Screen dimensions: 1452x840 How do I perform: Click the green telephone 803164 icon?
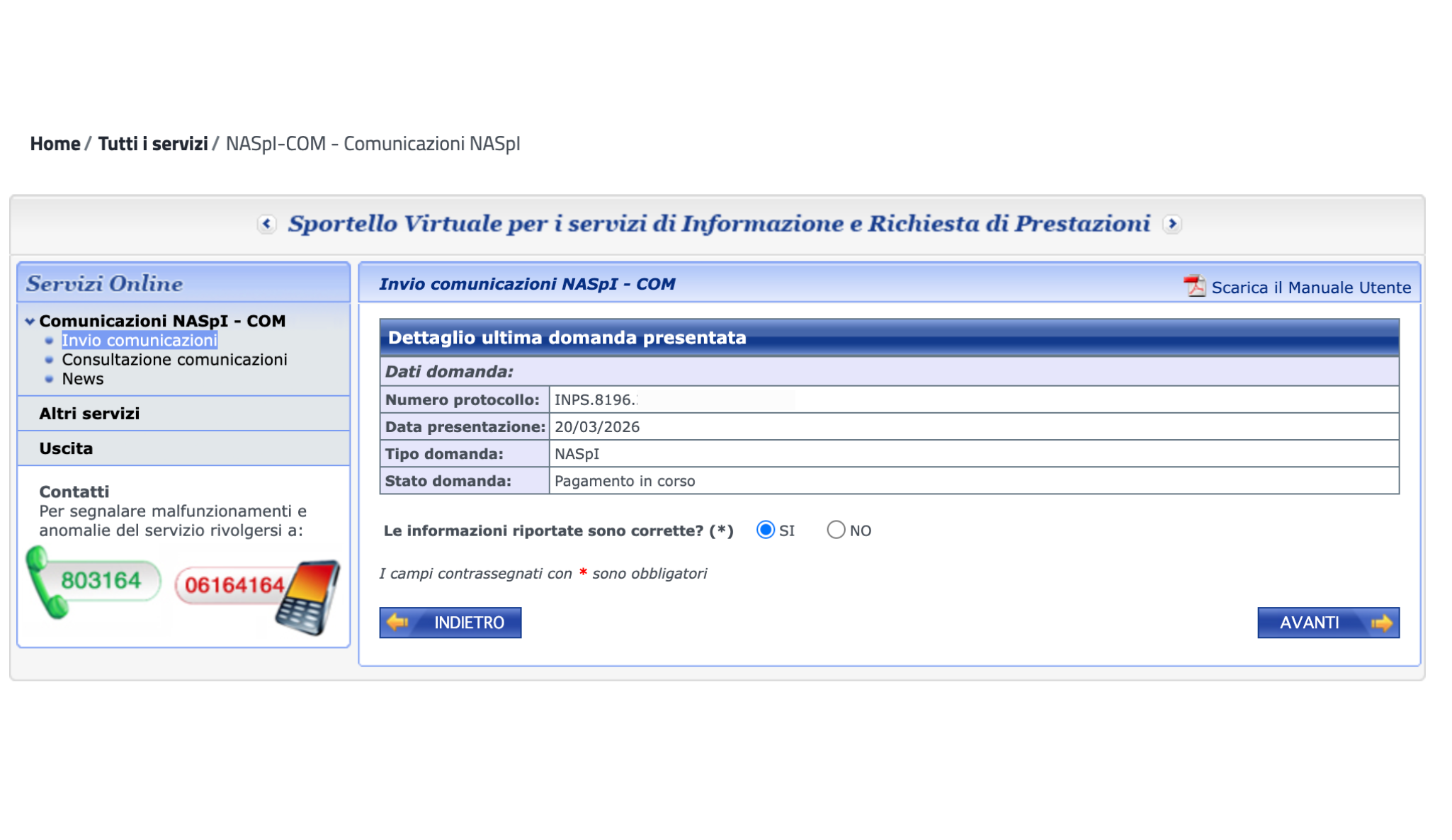93,582
